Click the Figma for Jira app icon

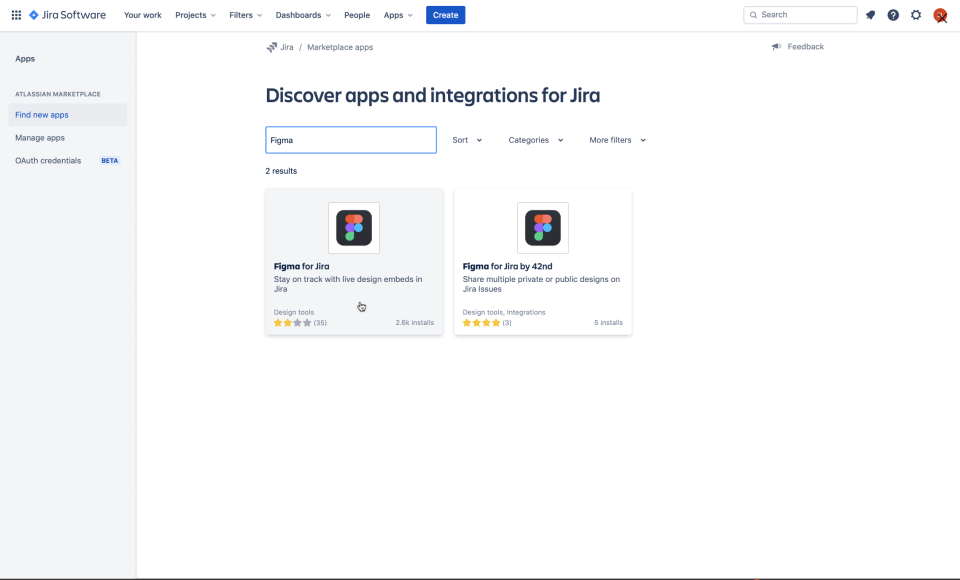coord(353,228)
